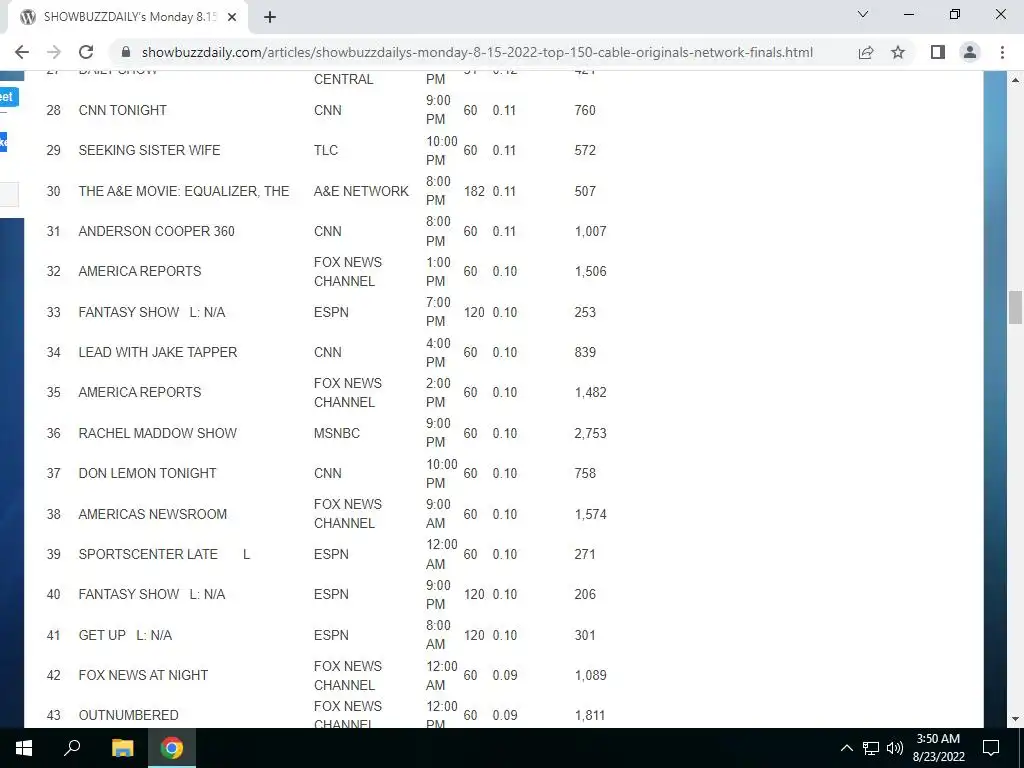Click viewer count '1,574'
1024x768 pixels.
coord(590,514)
